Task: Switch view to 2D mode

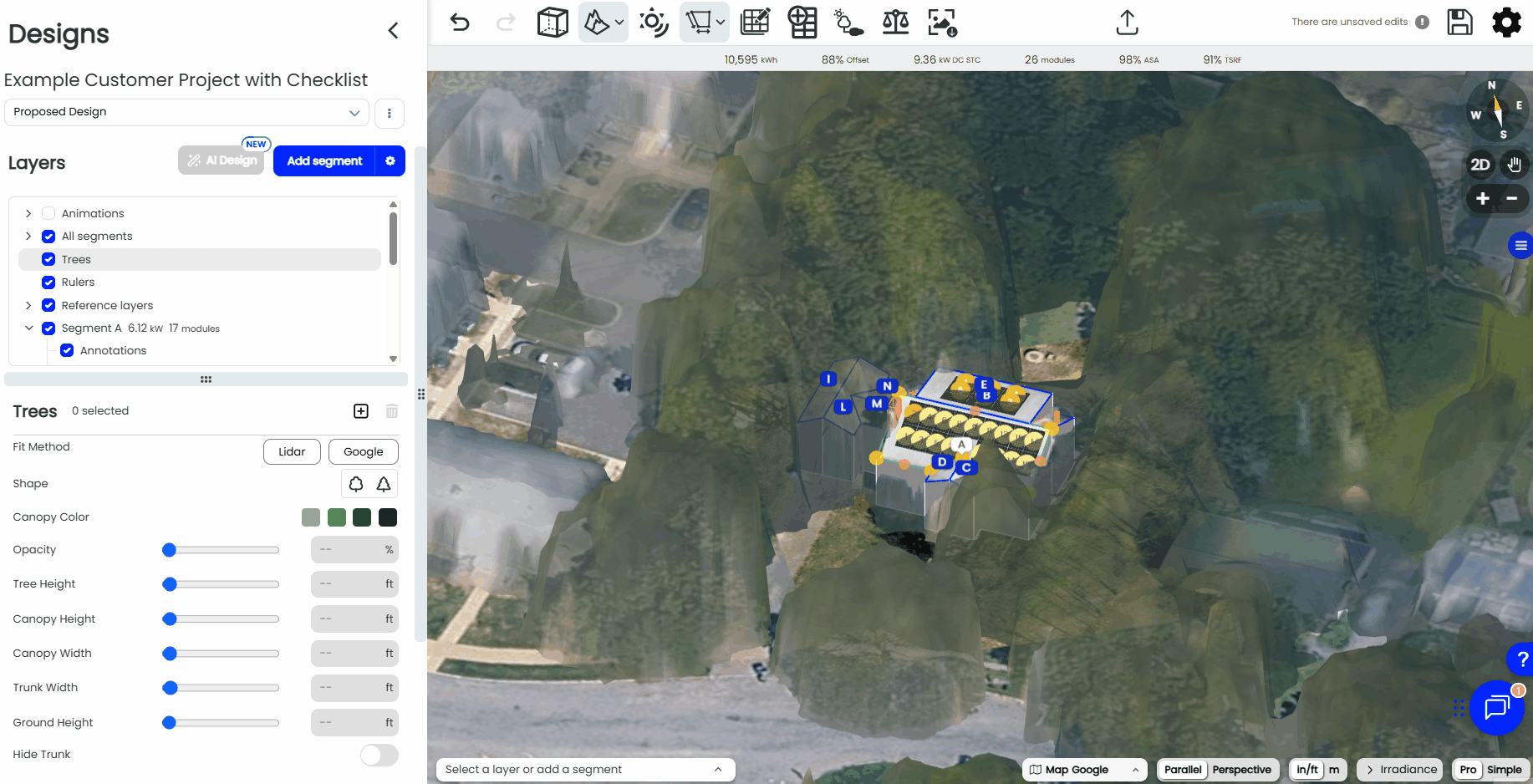Action: tap(1480, 165)
